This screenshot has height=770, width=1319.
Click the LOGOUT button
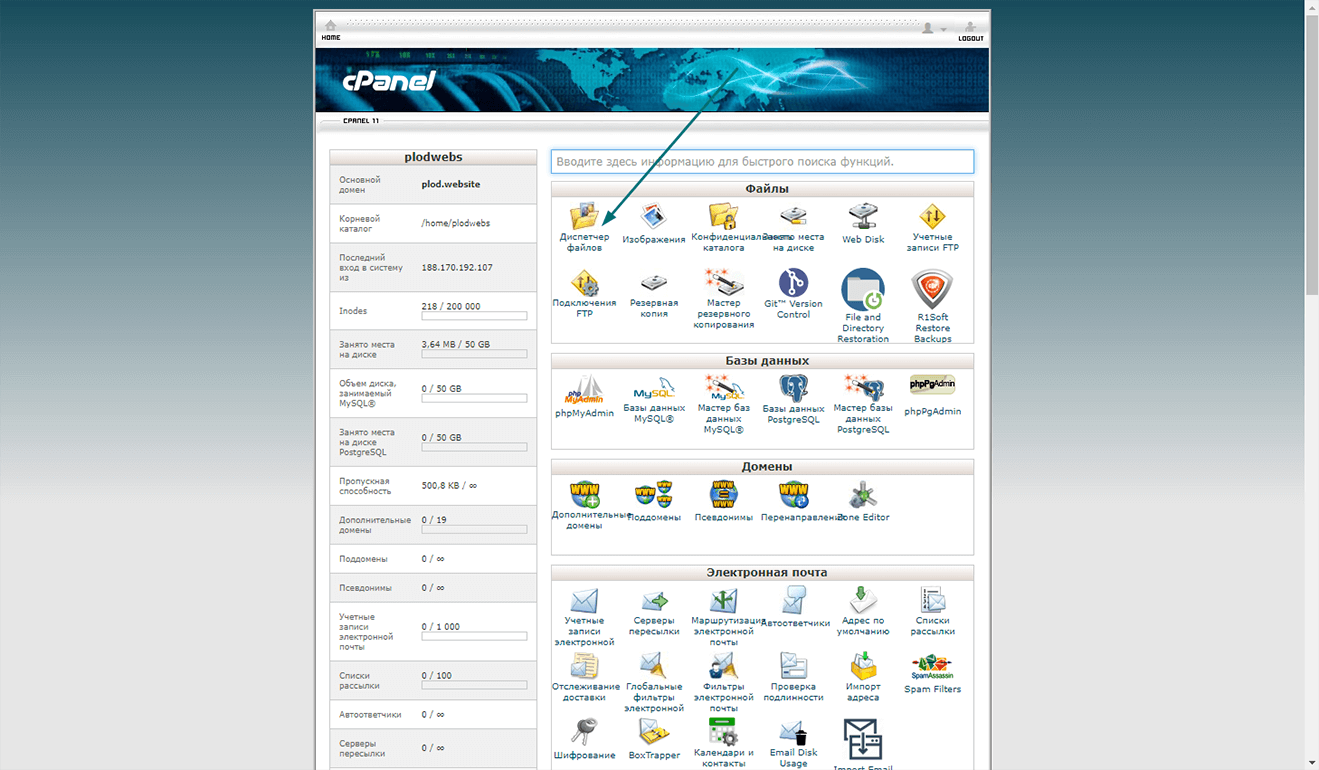coord(970,31)
